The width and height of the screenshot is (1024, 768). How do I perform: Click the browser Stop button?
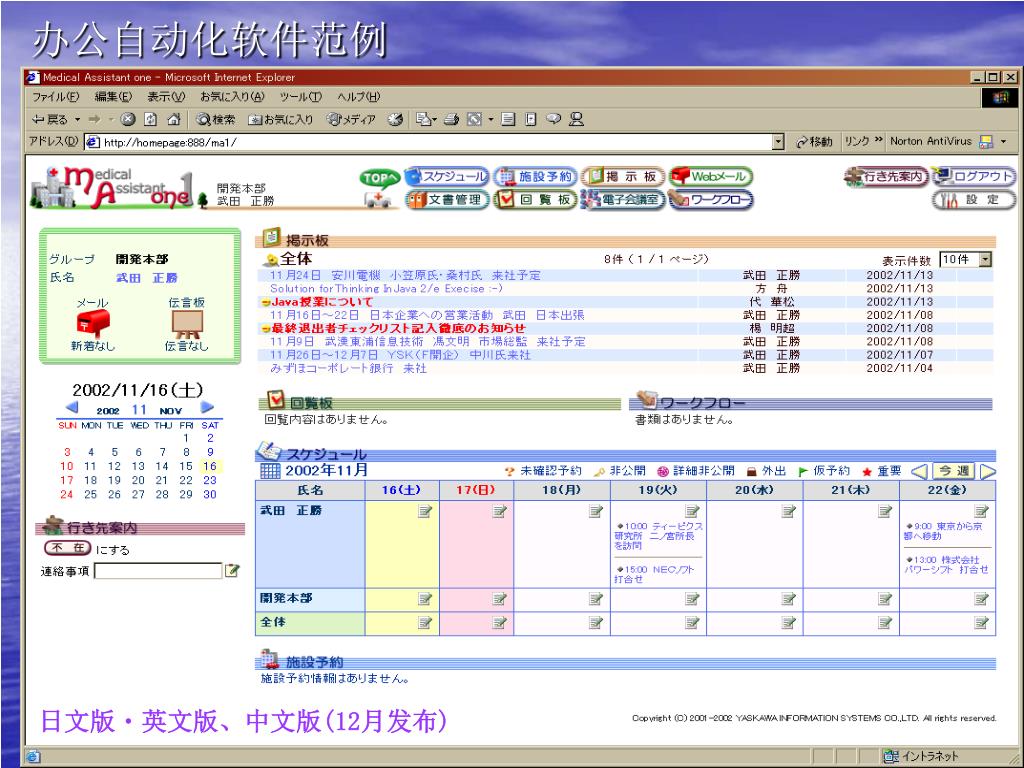[128, 119]
